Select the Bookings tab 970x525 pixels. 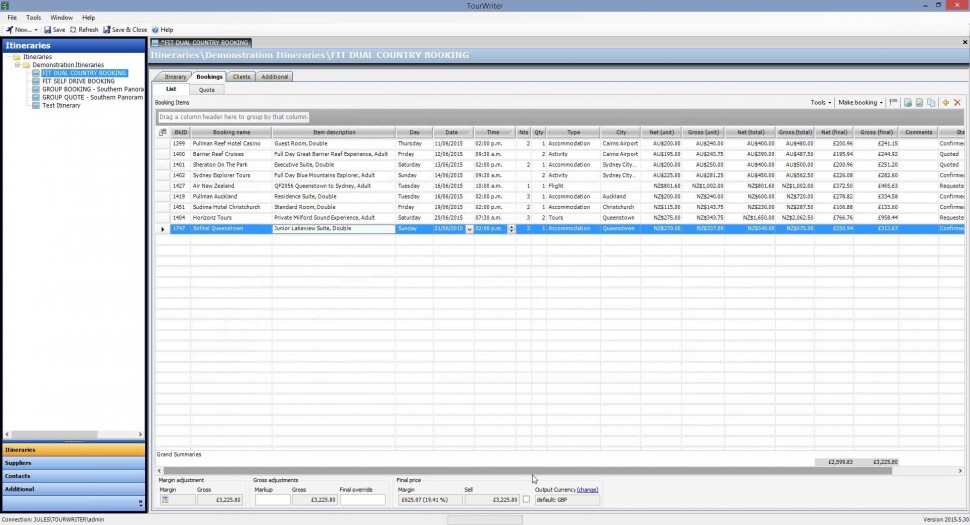tap(208, 77)
